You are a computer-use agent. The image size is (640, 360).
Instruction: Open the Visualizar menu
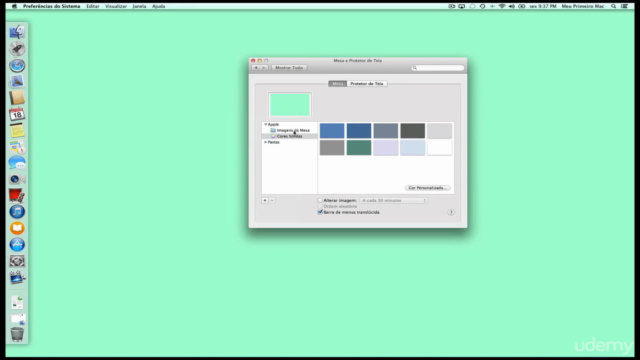[116, 6]
